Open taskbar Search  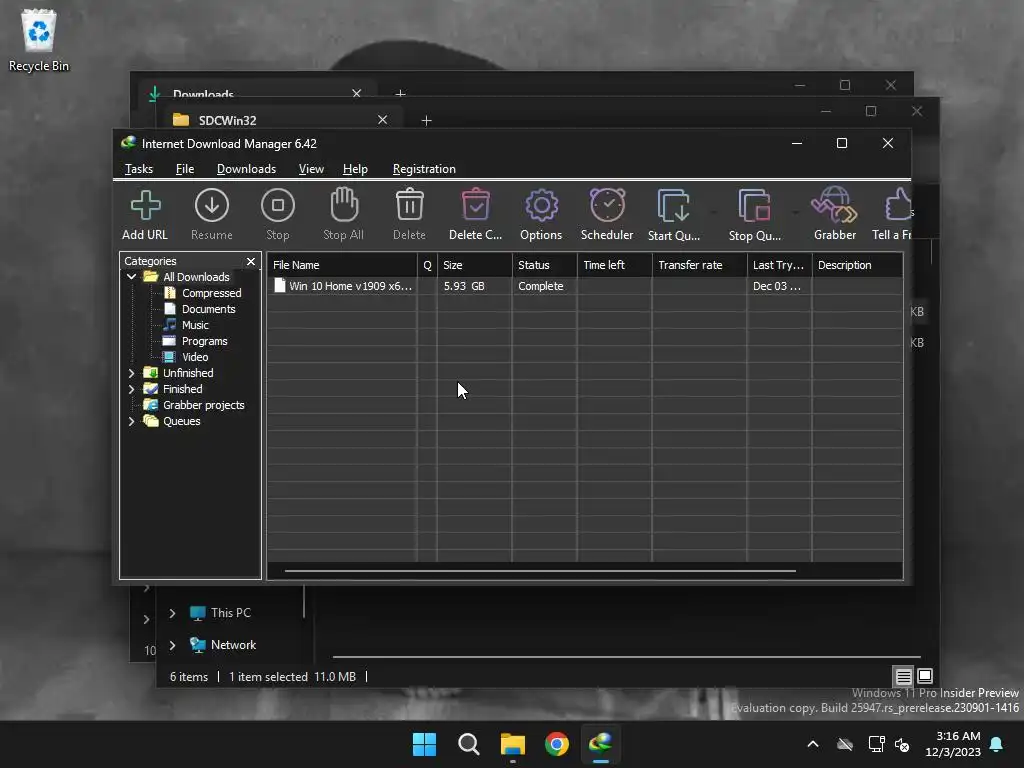(x=469, y=744)
